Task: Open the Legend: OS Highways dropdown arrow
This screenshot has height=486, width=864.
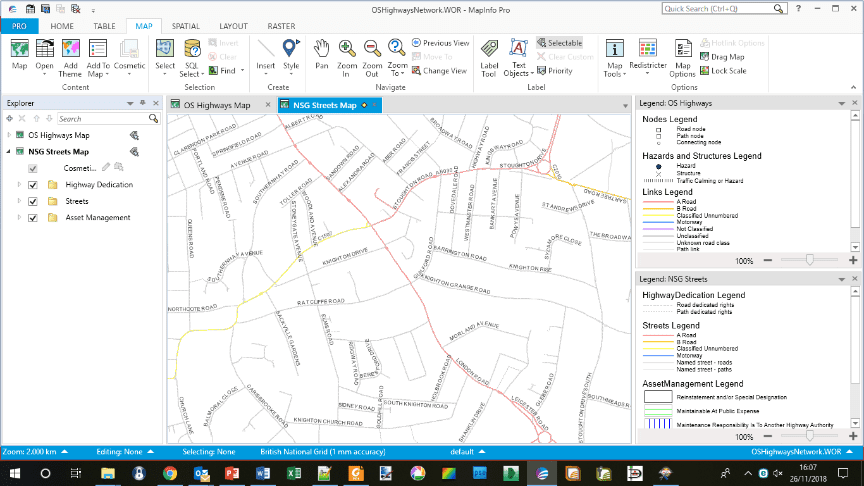Action: (841, 103)
